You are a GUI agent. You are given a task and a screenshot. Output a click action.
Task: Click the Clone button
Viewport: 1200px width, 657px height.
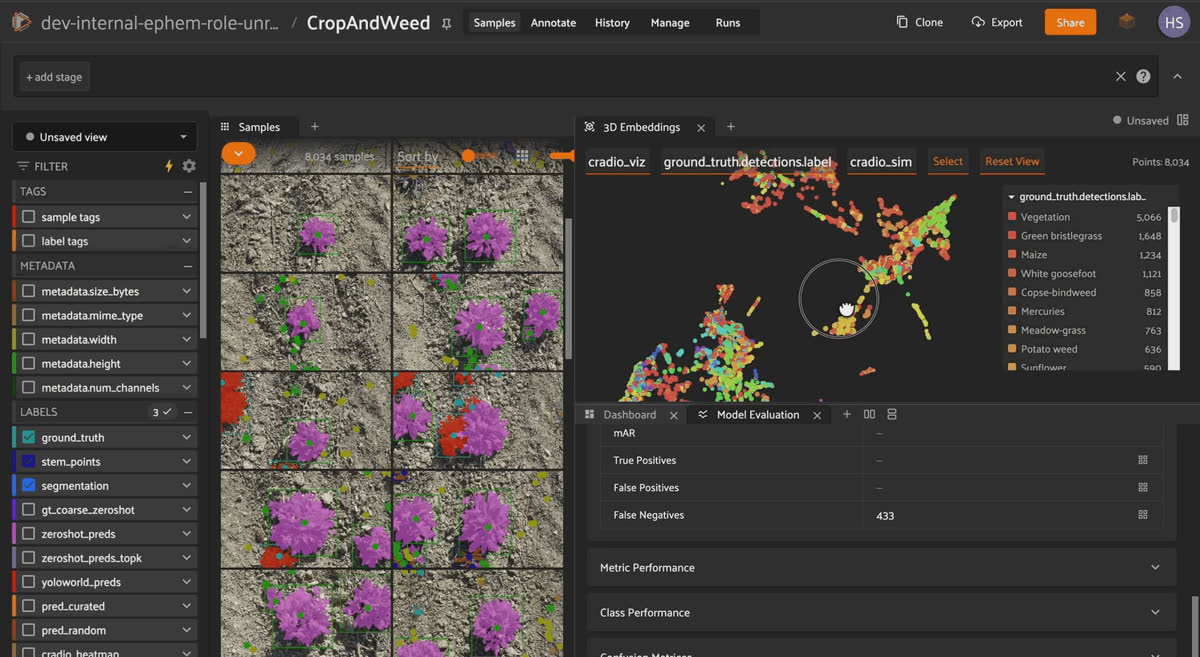(x=919, y=22)
